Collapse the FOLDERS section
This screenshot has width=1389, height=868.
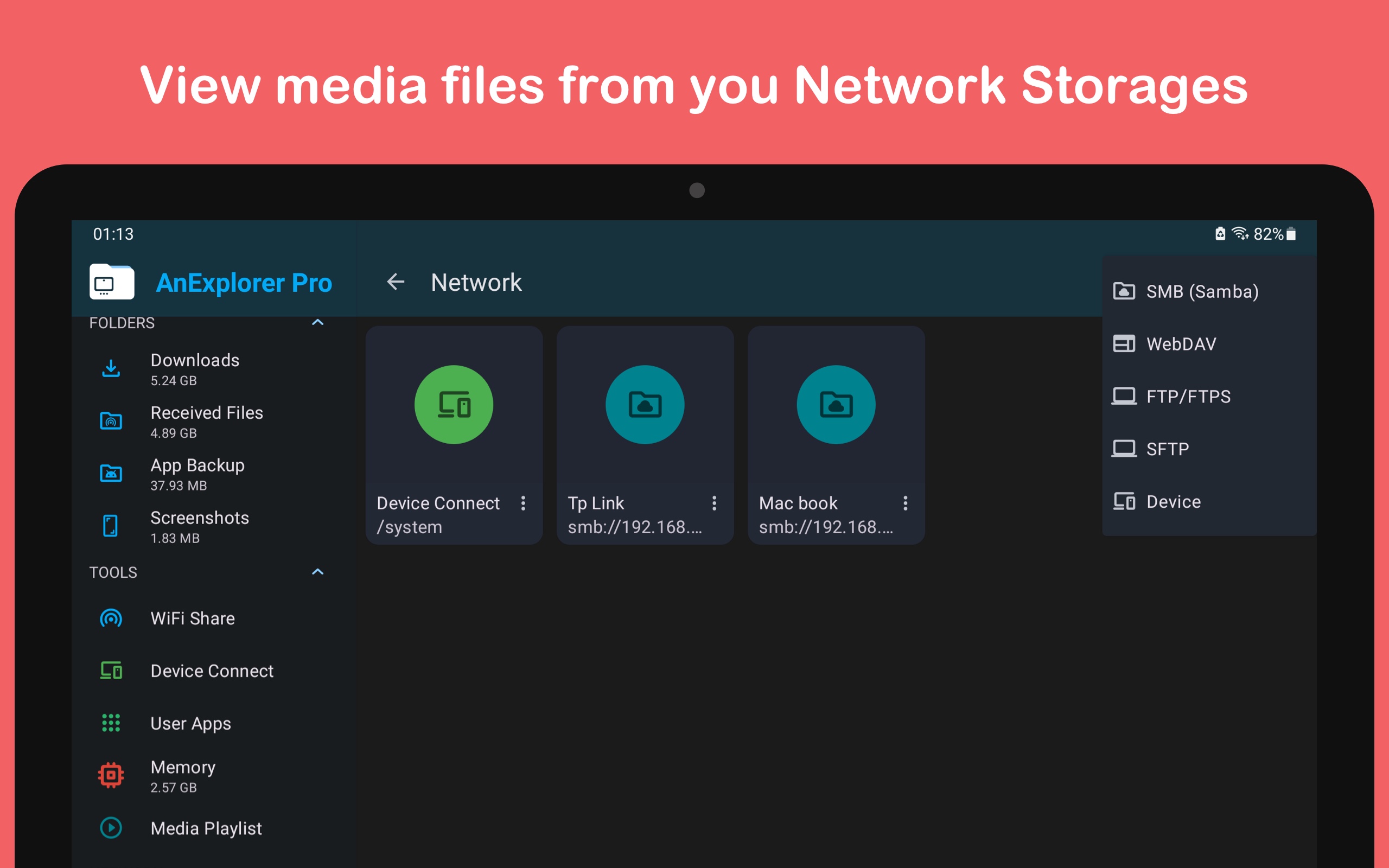[x=318, y=323]
